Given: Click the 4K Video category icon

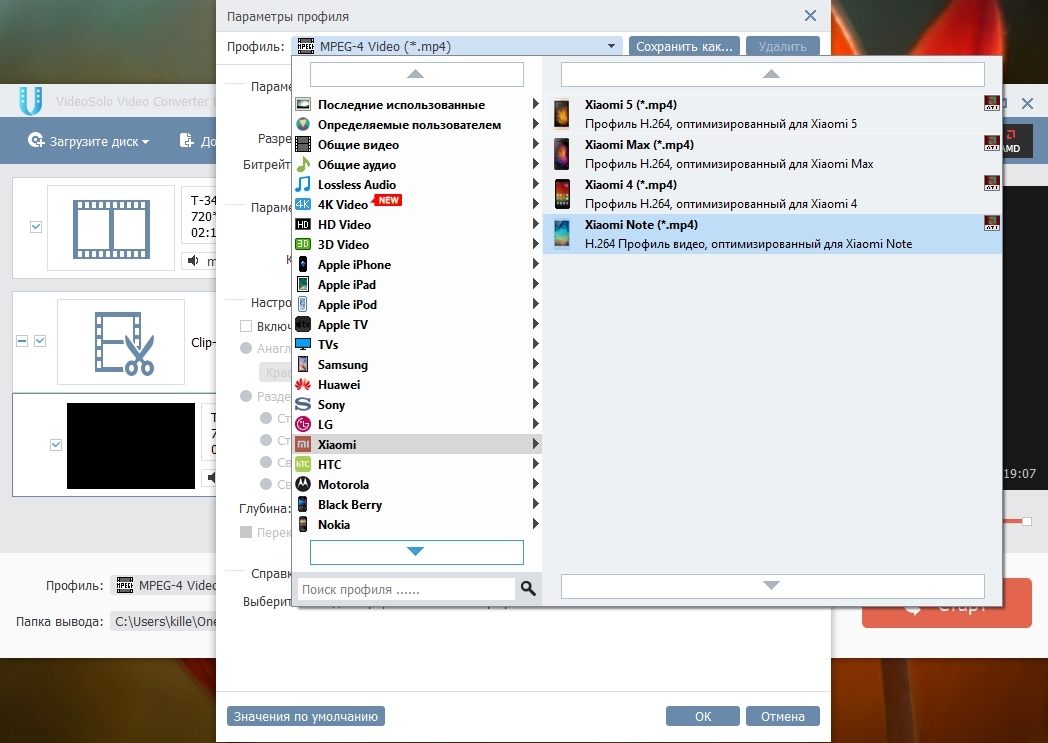Looking at the screenshot, I should click(303, 205).
